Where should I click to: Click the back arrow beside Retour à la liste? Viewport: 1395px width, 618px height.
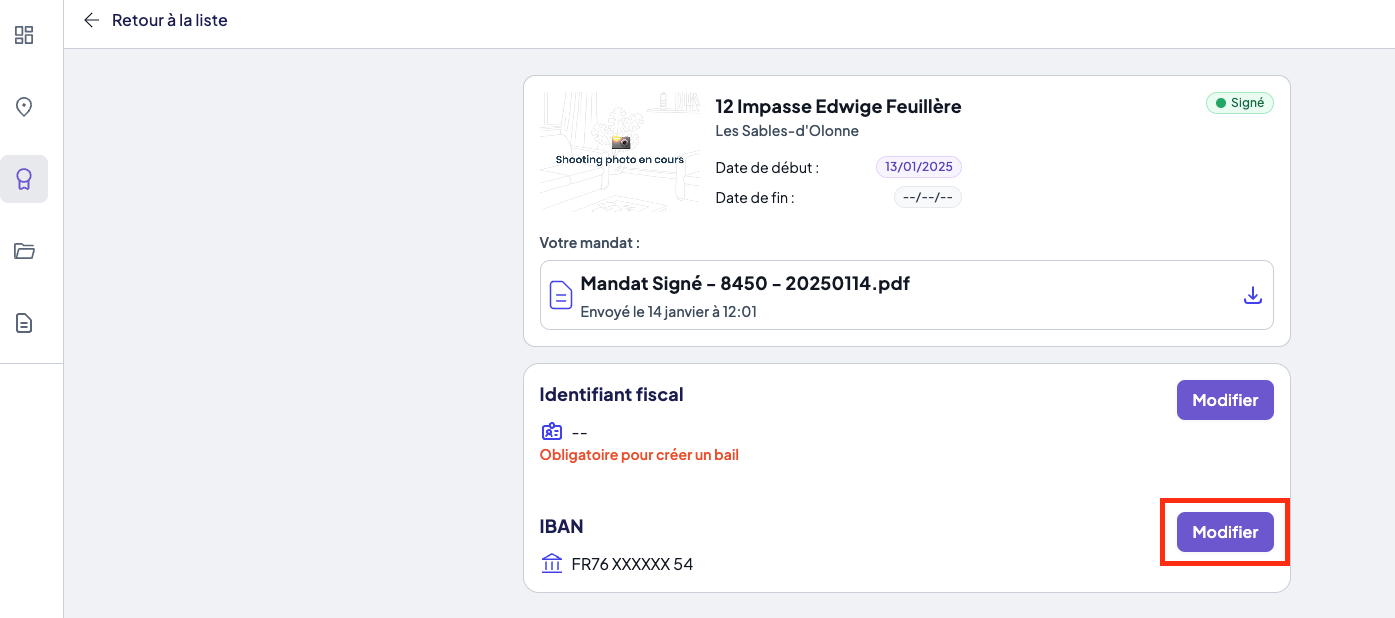click(x=92, y=20)
